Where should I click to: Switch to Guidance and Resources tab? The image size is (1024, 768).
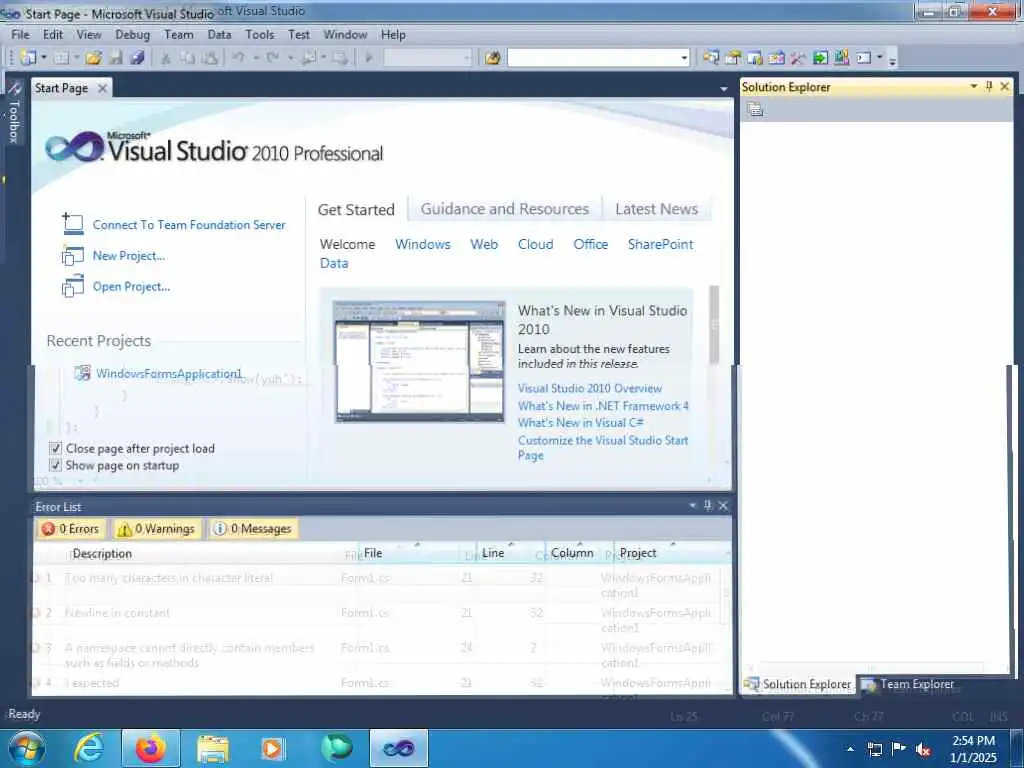(505, 209)
